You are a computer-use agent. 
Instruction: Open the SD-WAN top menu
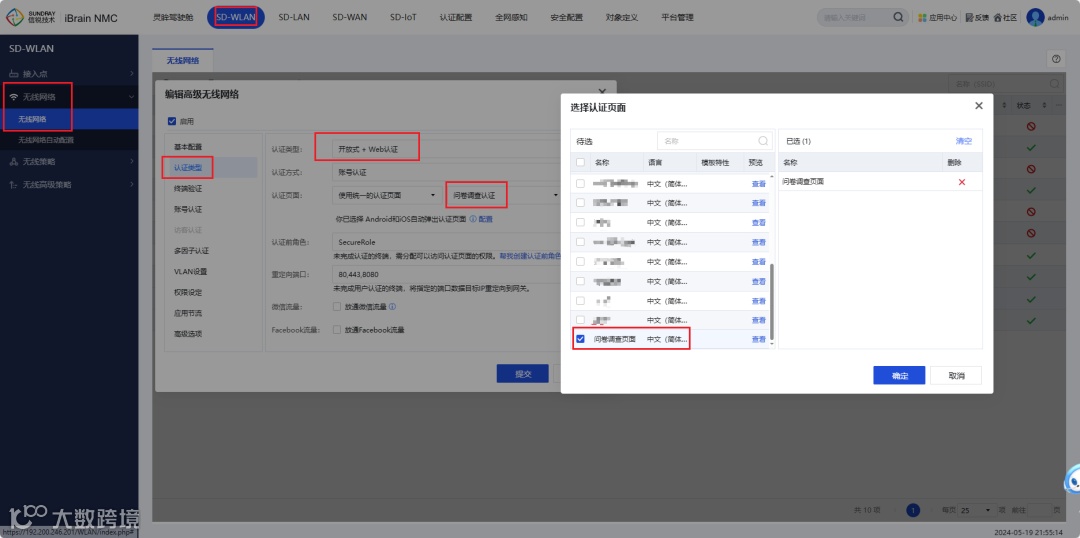click(x=349, y=18)
